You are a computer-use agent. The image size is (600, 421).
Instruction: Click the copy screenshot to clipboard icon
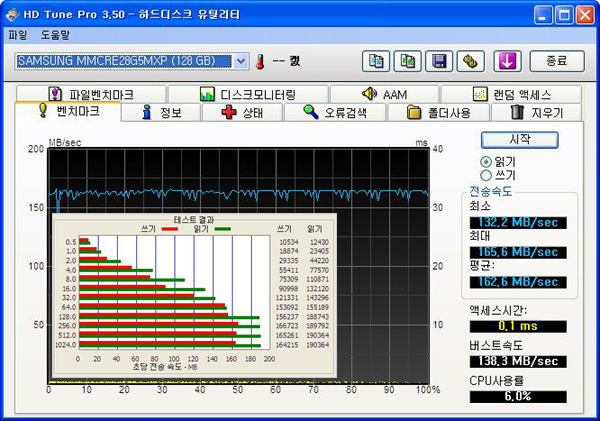tap(408, 61)
